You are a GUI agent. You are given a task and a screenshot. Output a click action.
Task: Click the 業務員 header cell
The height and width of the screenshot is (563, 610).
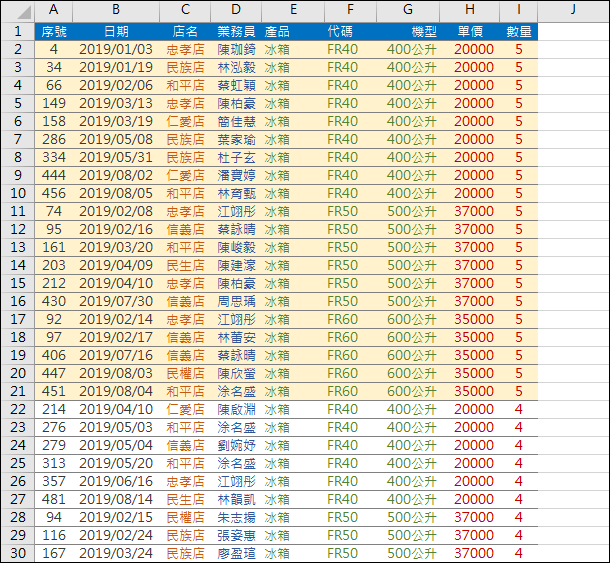(236, 31)
